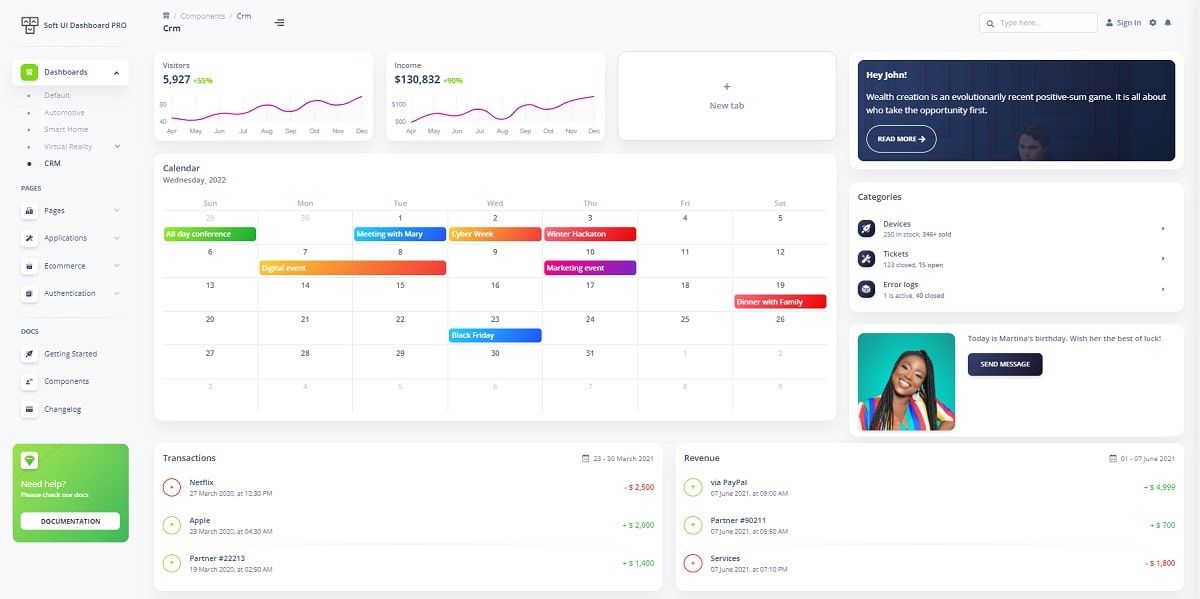Collapse the Dashboards section chevron
The image size is (1200, 599).
(117, 72)
